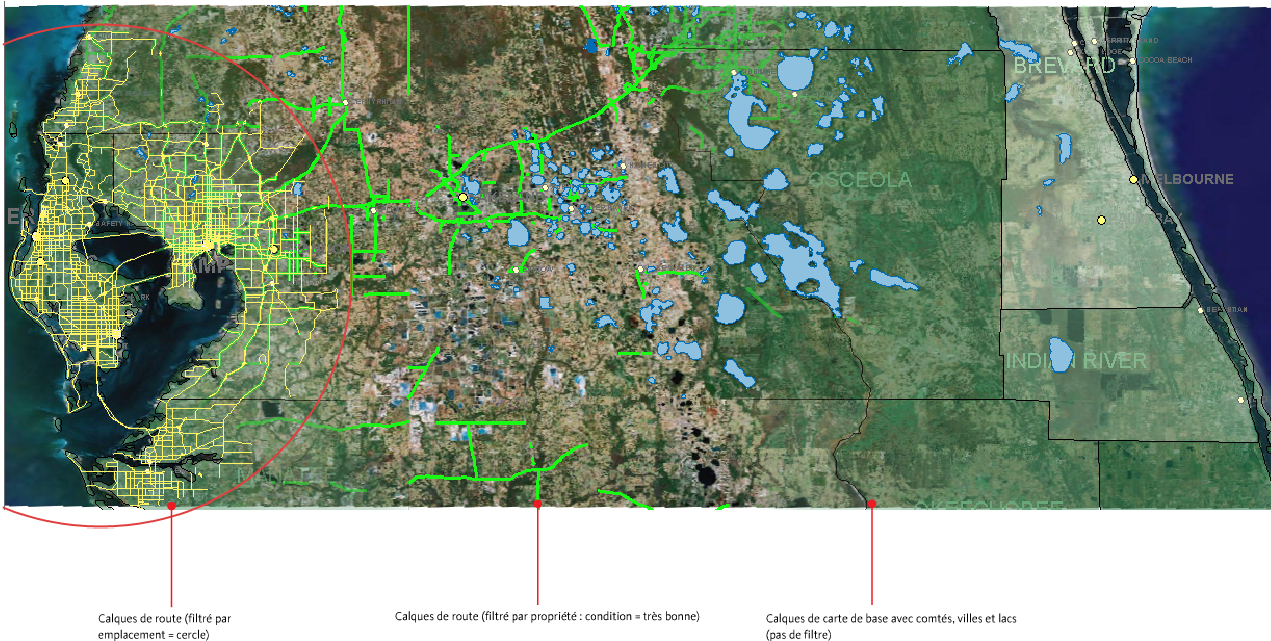Image resolution: width=1271 pixels, height=641 pixels.
Task: Click the caption mentioning 'condition = très bonne'
Action: pyautogui.click(x=547, y=616)
